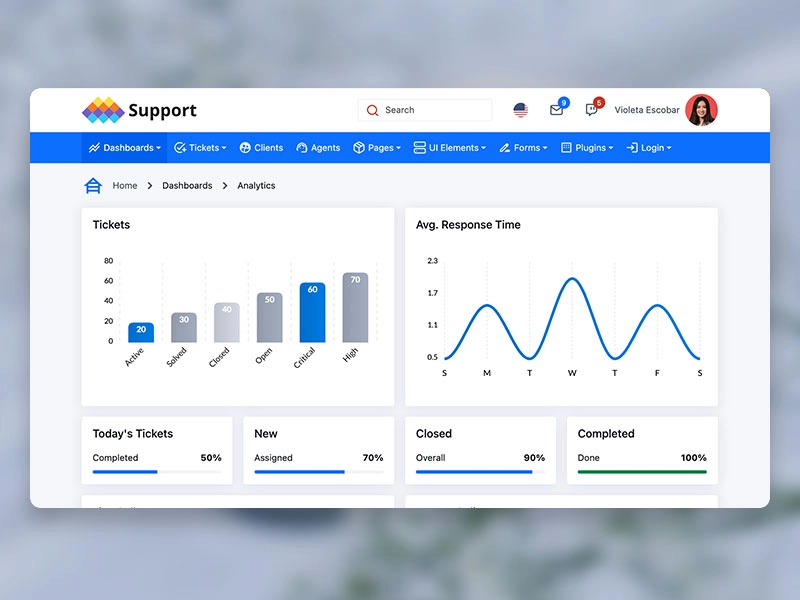Click the UI Elements stack icon

419,148
